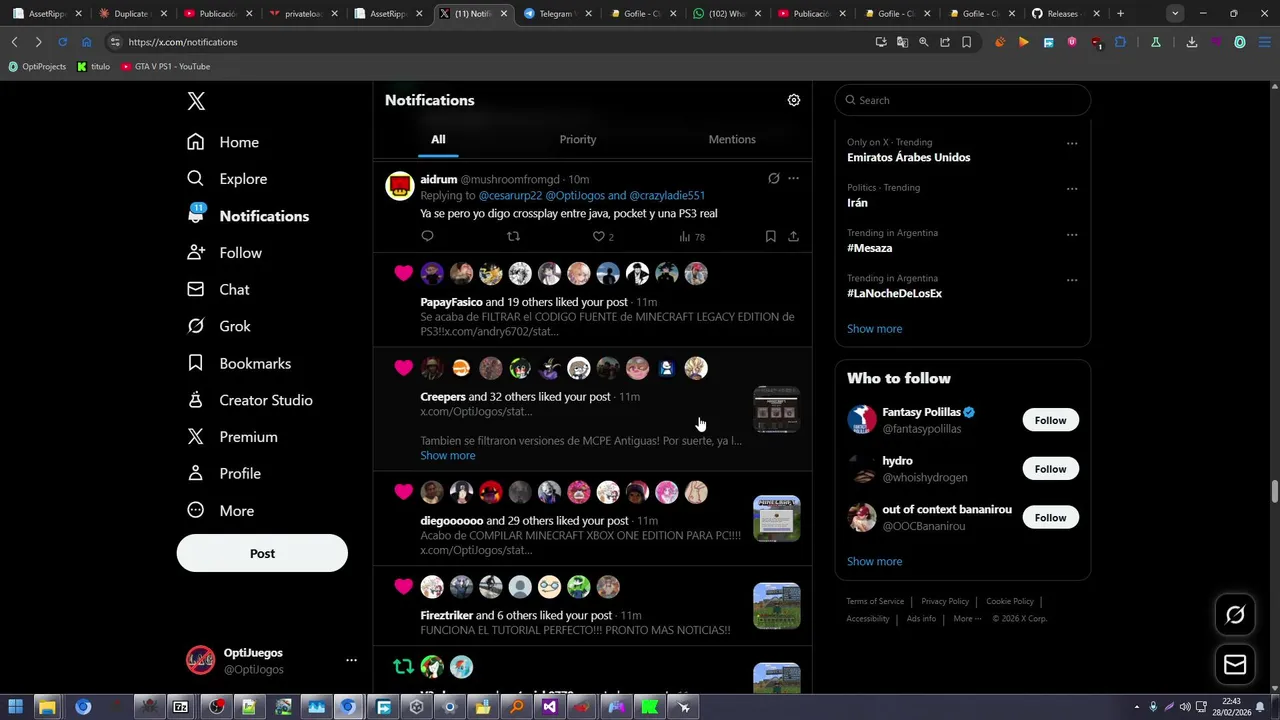Follow hydro account

tap(1050, 469)
